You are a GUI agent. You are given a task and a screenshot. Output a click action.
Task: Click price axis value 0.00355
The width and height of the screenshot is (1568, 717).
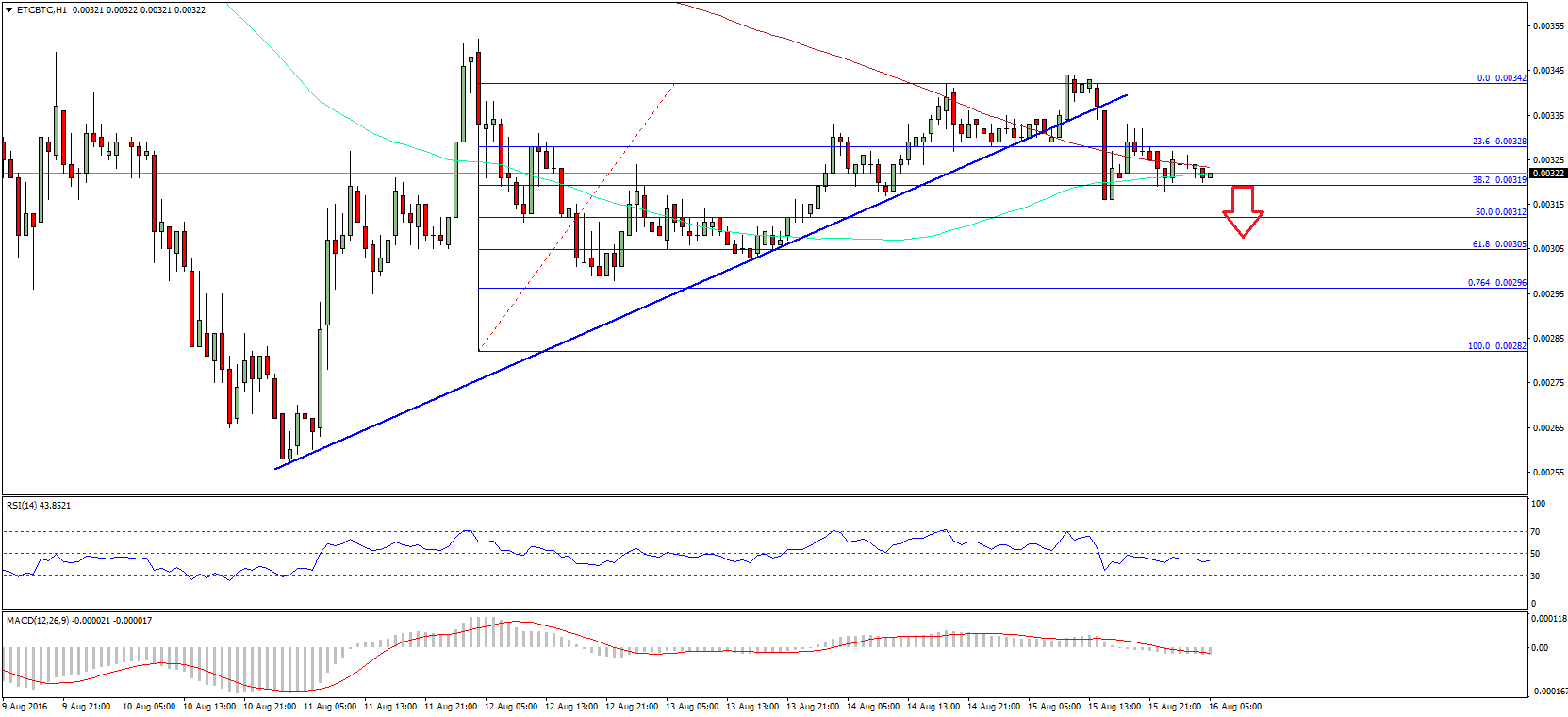(1549, 26)
